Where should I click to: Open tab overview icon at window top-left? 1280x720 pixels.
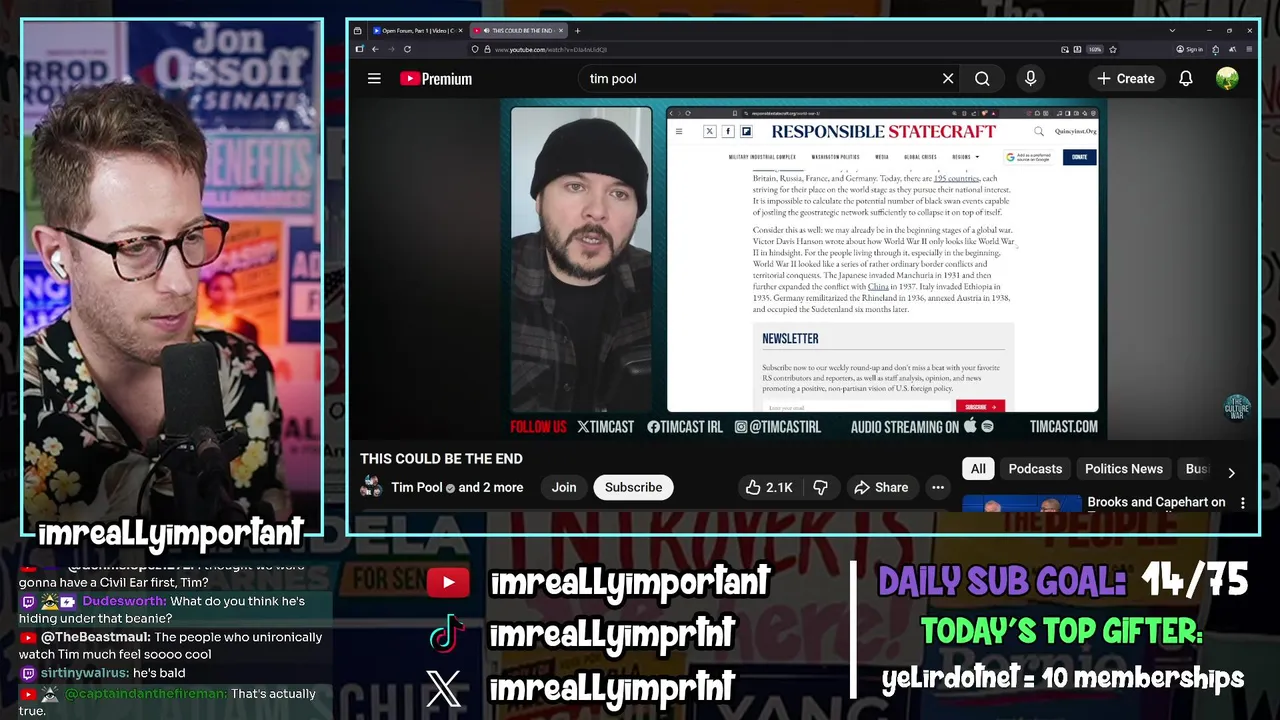click(x=358, y=30)
